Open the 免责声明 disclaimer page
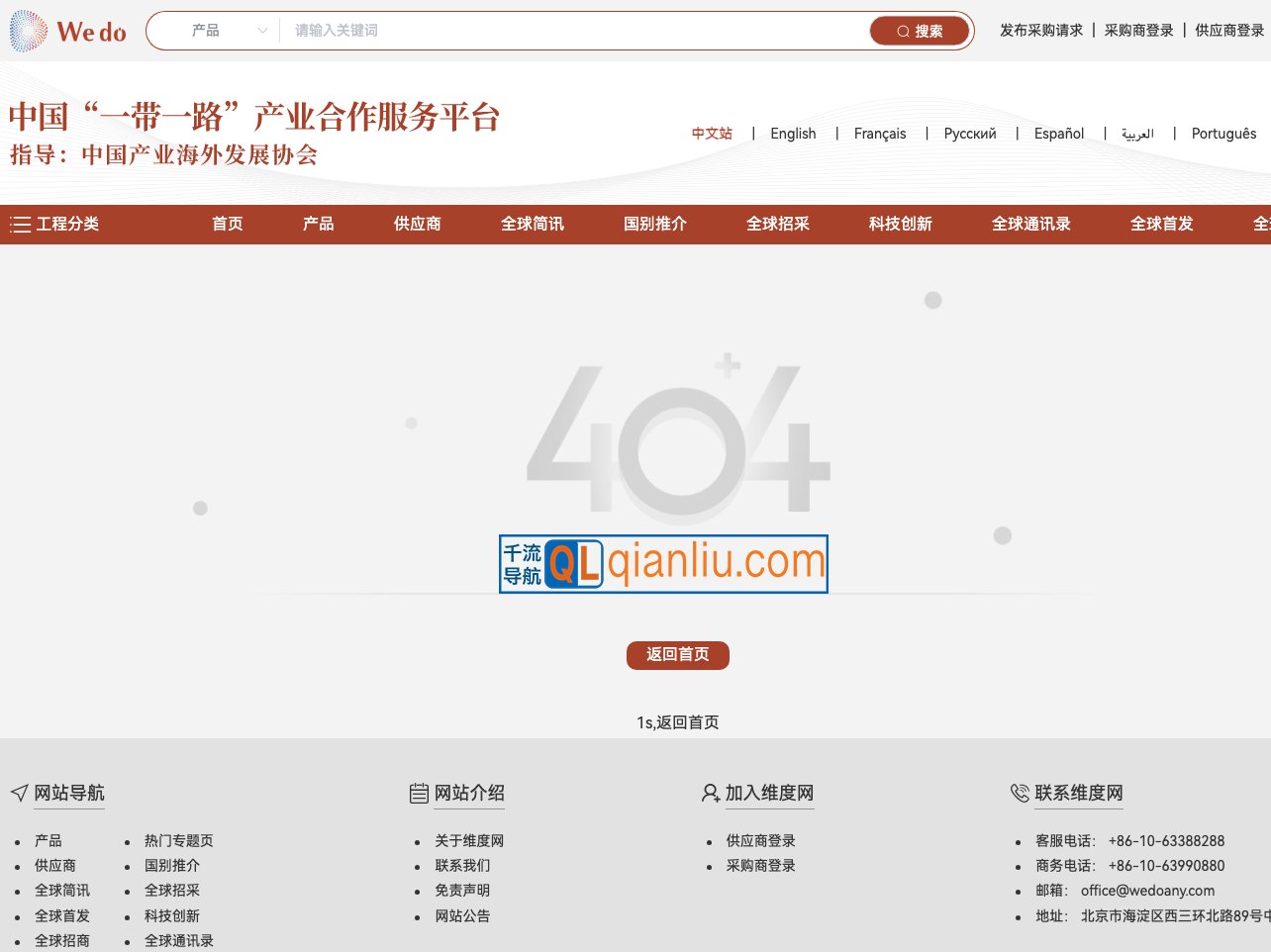Screen dimensions: 1271x952 click(x=462, y=890)
